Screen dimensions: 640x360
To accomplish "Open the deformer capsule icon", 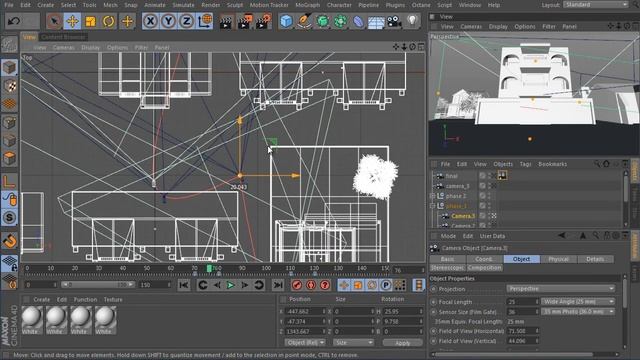I will (x=358, y=21).
